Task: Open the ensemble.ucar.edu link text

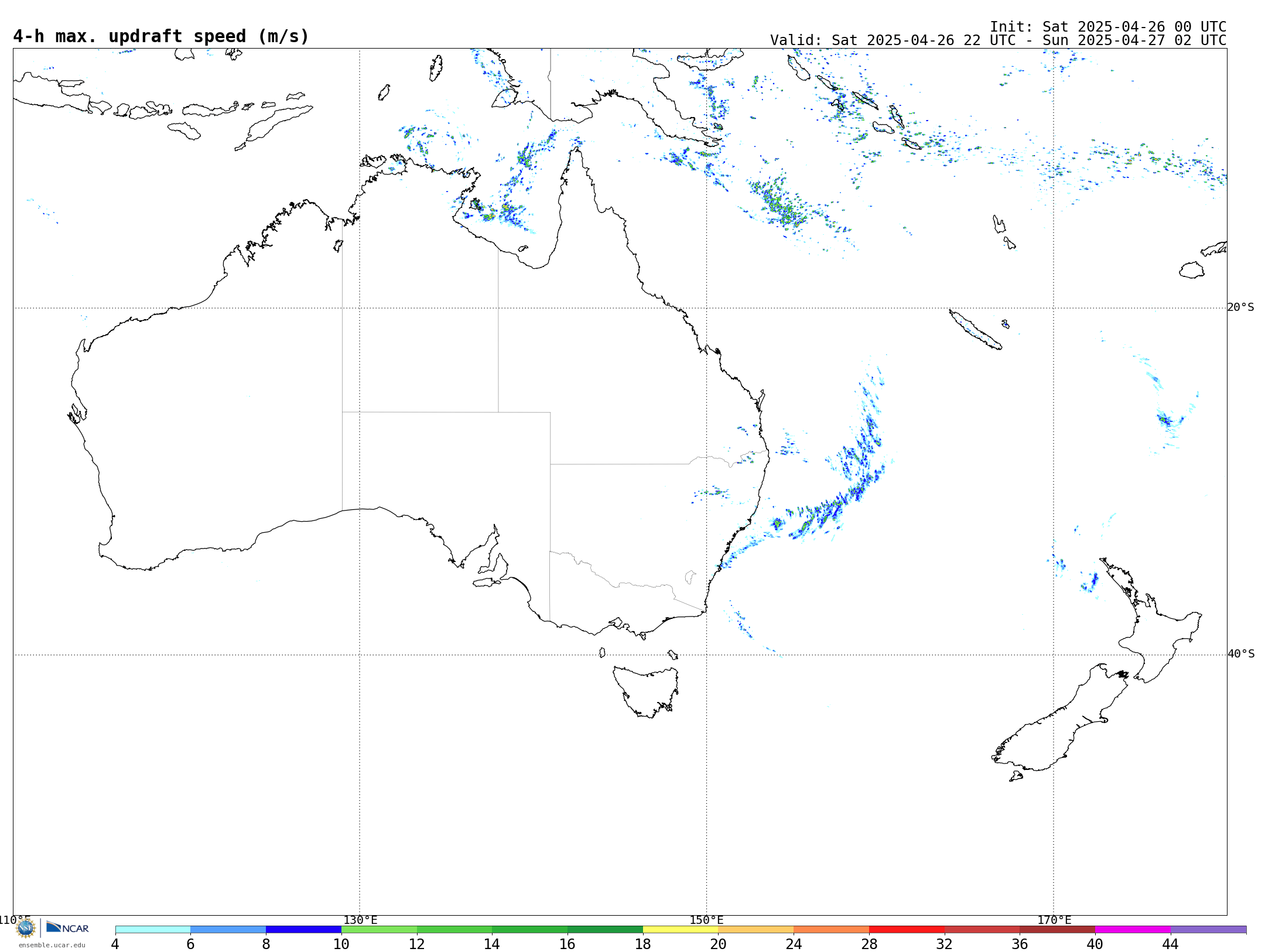Action: [x=52, y=945]
